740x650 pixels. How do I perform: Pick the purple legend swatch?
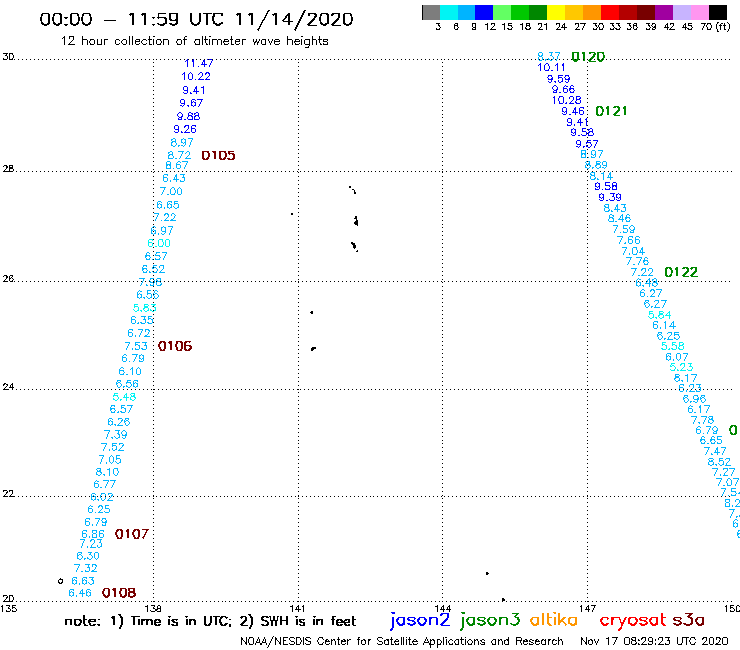click(x=664, y=12)
